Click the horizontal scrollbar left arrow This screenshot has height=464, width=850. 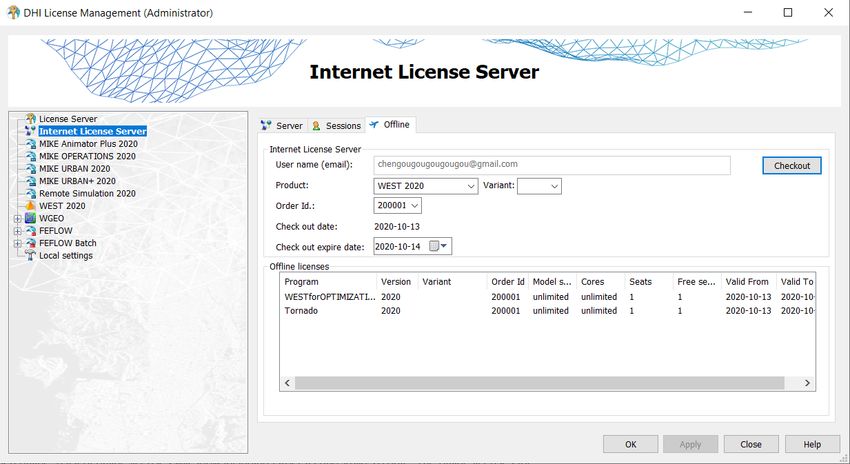pos(287,383)
